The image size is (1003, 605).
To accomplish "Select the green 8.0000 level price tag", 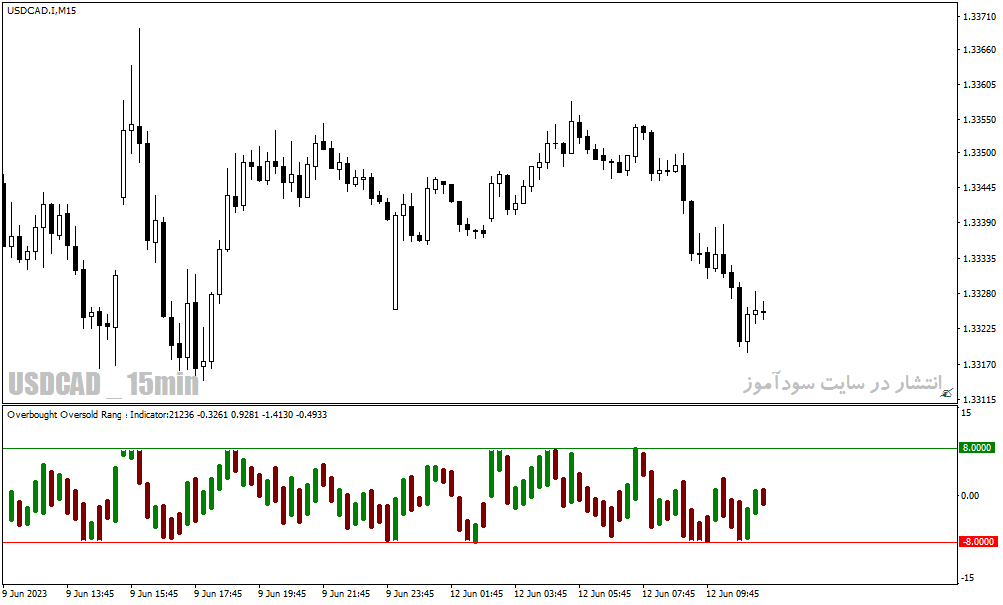I will (x=977, y=448).
